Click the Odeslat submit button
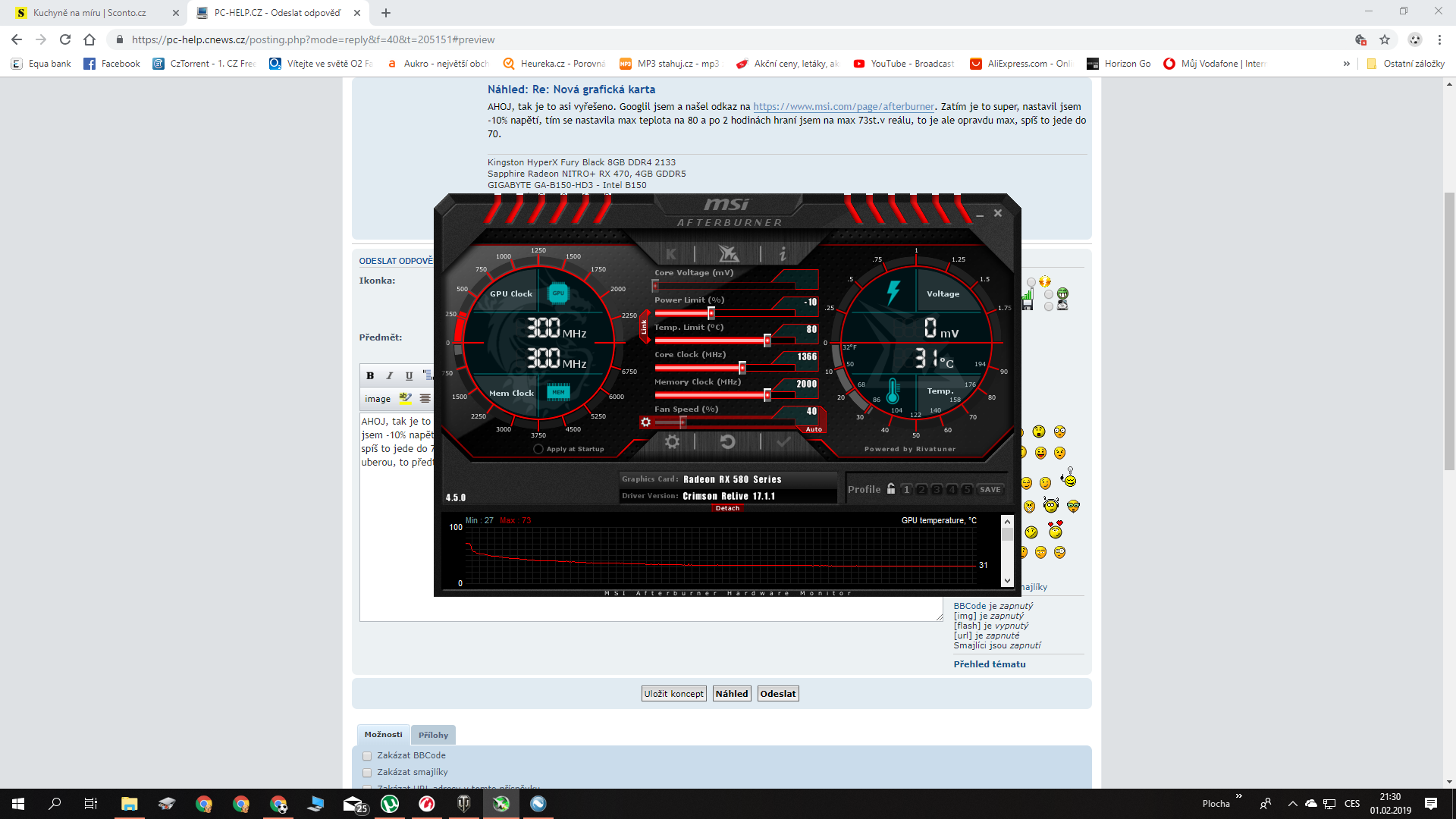The height and width of the screenshot is (819, 1456). tap(778, 694)
